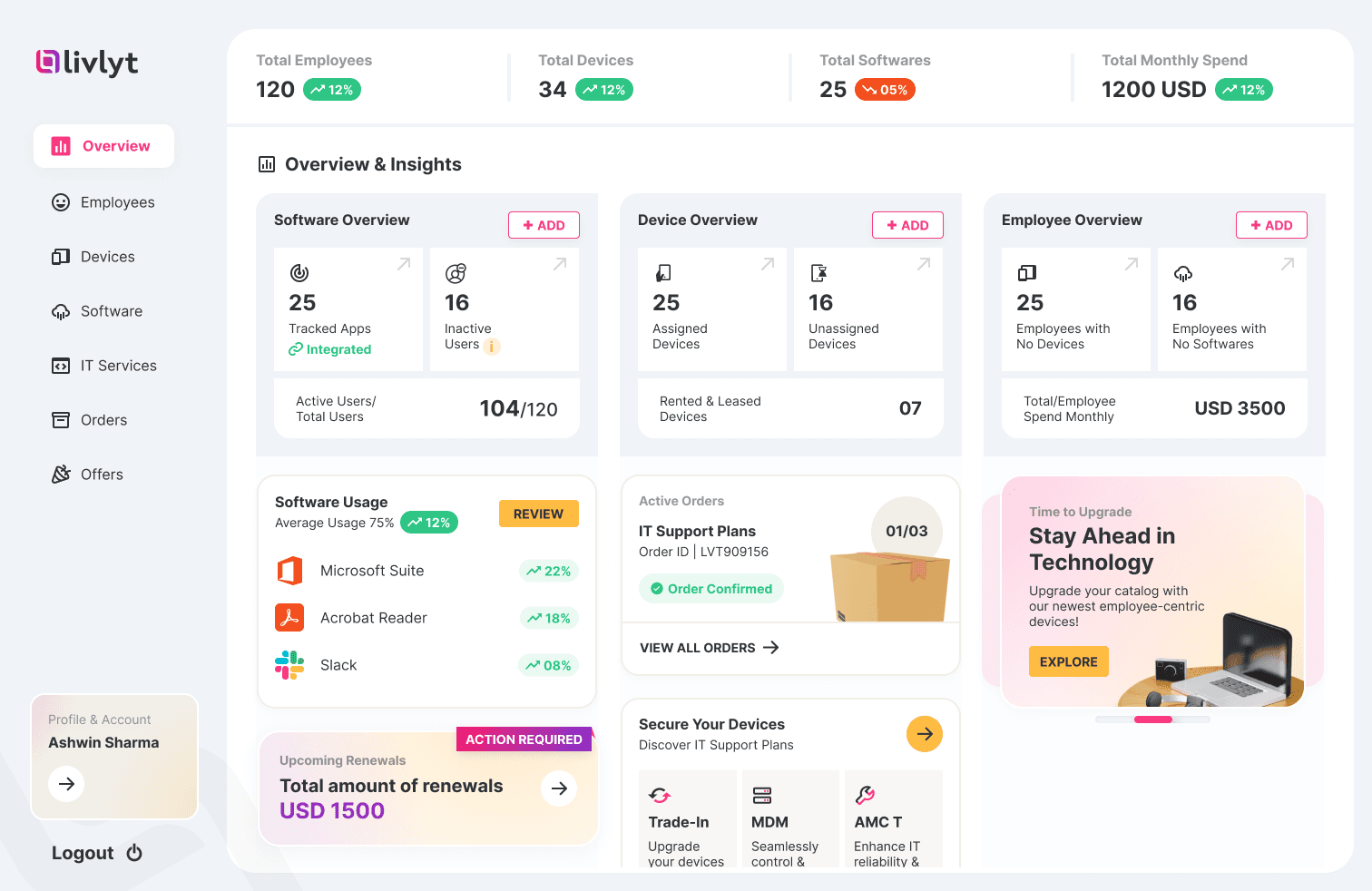Navigate to IT Services
The height and width of the screenshot is (891, 1372).
tap(104, 366)
